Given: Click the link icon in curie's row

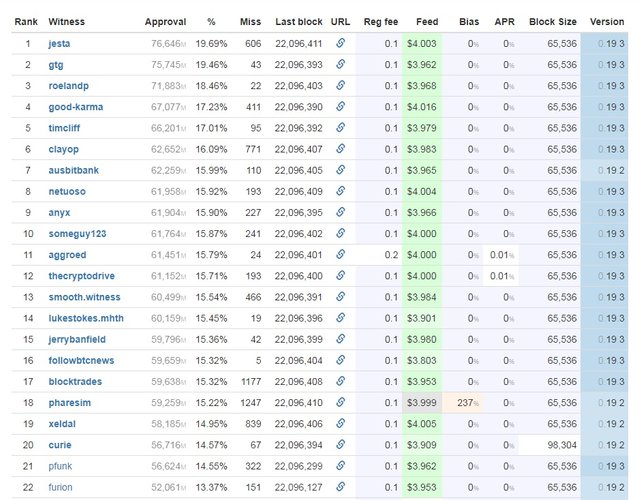Looking at the screenshot, I should pos(340,445).
